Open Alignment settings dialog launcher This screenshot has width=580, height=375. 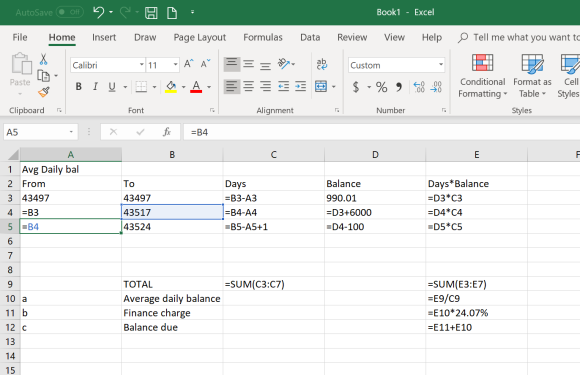coord(337,110)
